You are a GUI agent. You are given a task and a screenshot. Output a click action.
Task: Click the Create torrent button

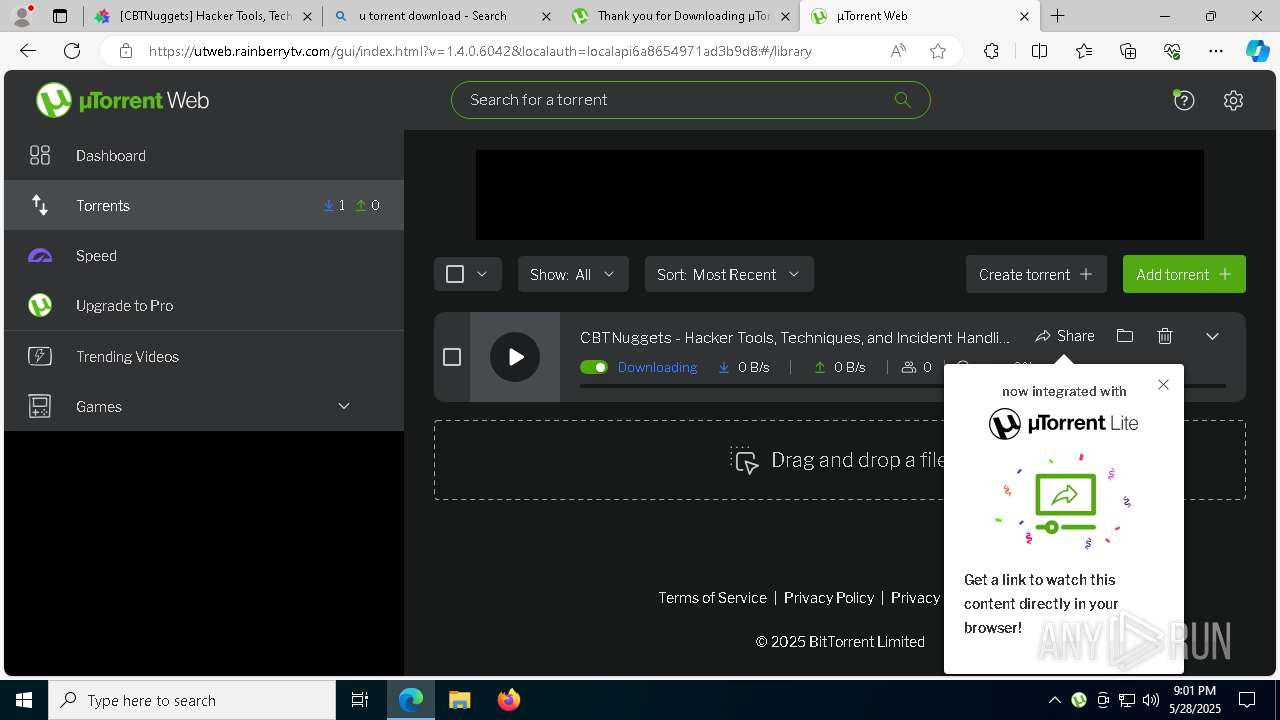tap(1036, 274)
